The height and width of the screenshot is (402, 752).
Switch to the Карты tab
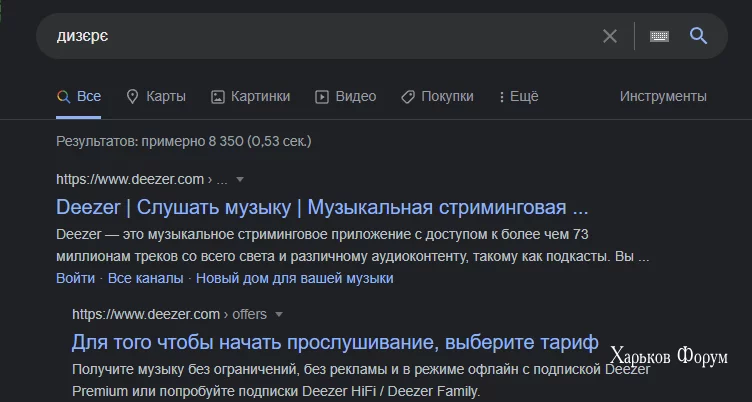(x=156, y=96)
